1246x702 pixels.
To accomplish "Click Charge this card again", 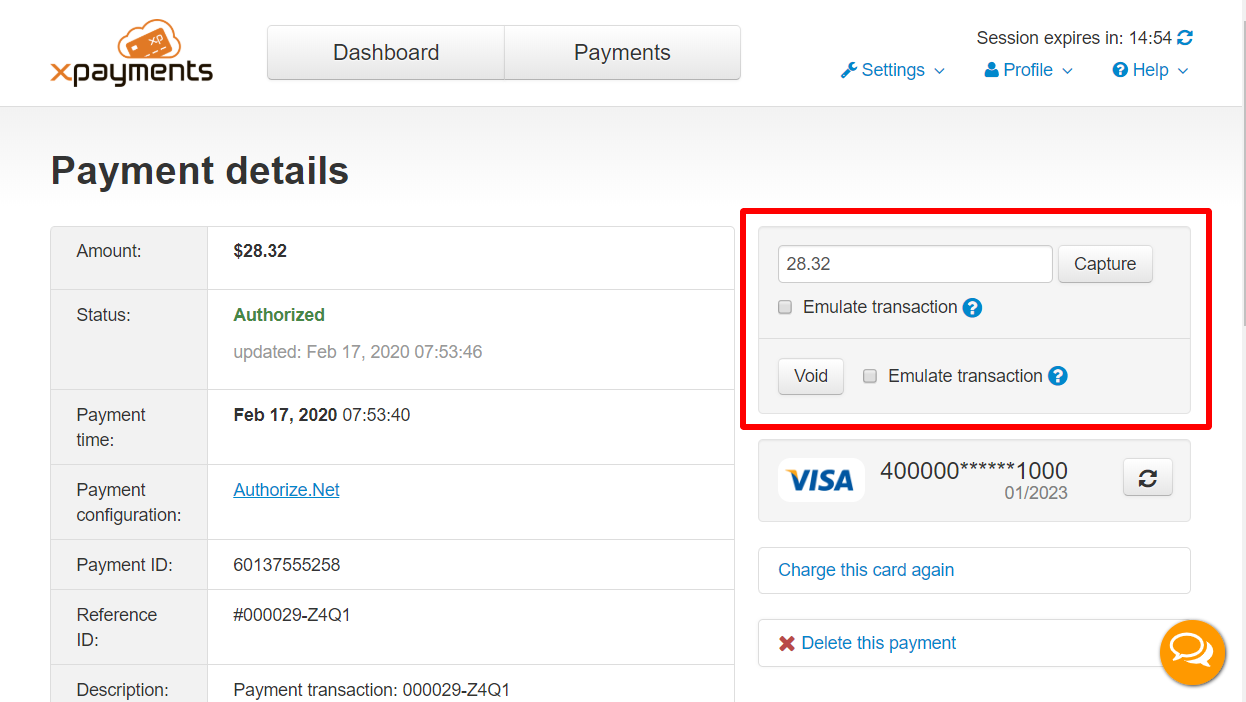I will [x=866, y=570].
